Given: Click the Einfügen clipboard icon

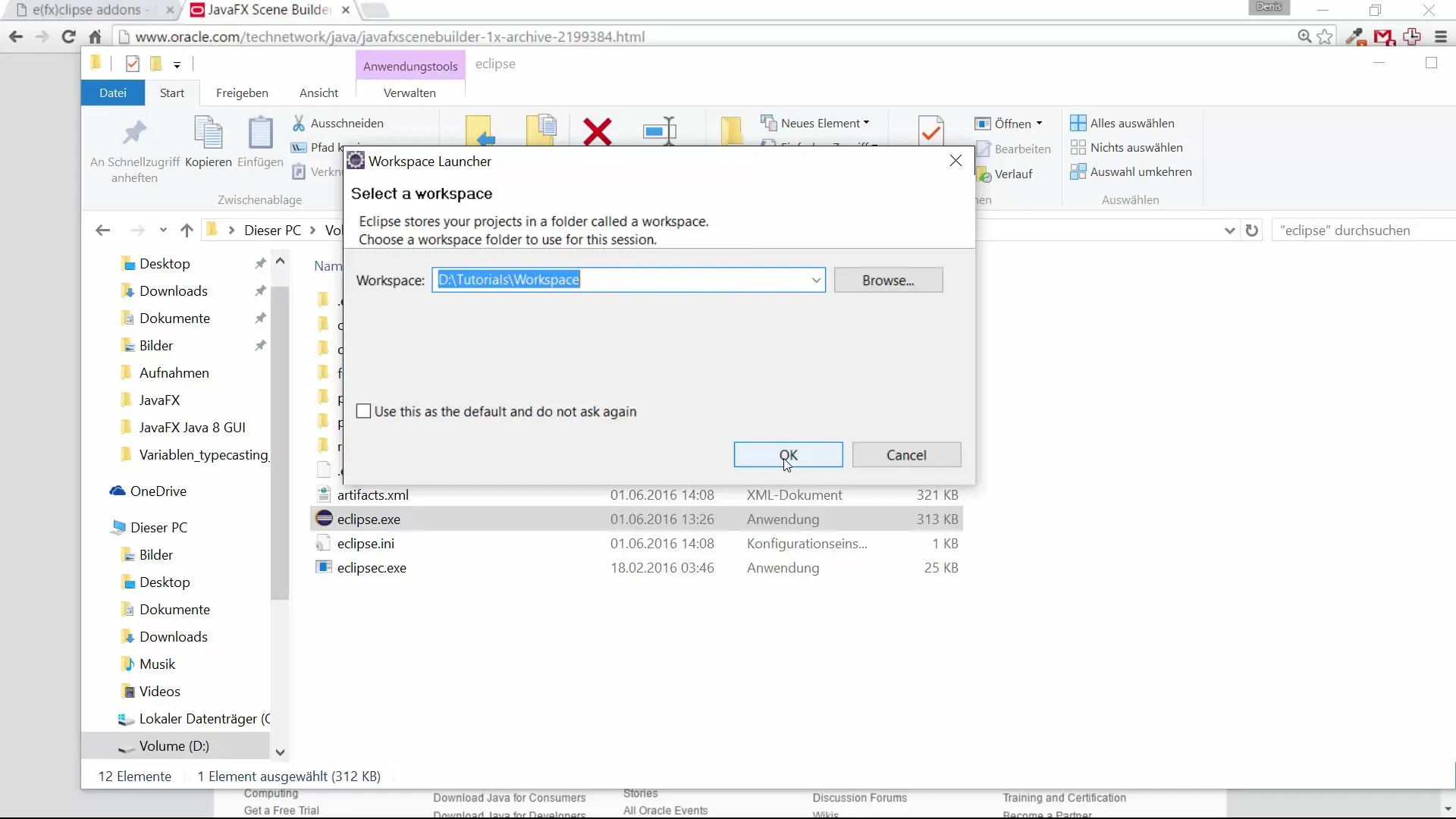Looking at the screenshot, I should point(260,133).
